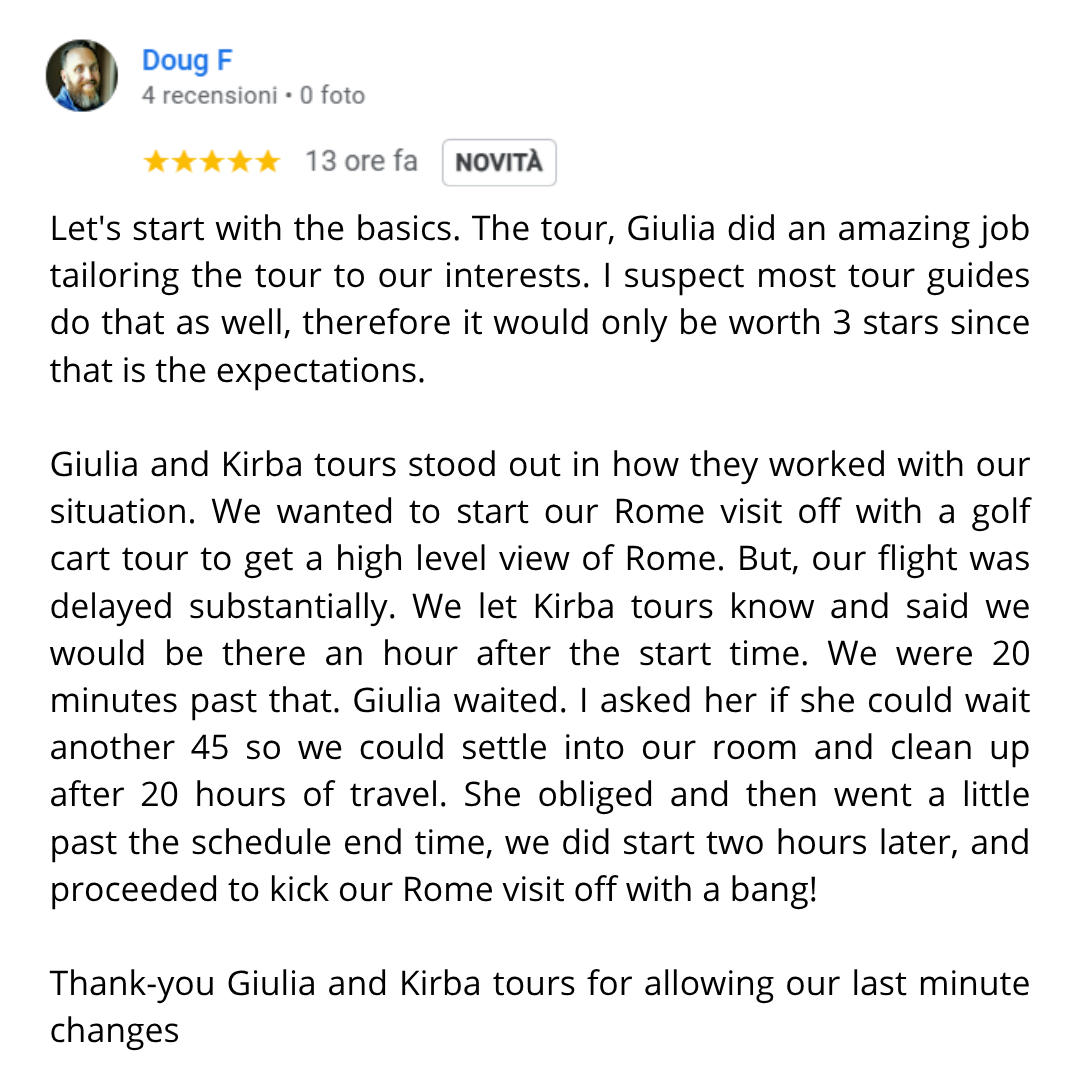Click the final word 'changes'
The width and height of the screenshot is (1080, 1080).
tap(114, 1032)
